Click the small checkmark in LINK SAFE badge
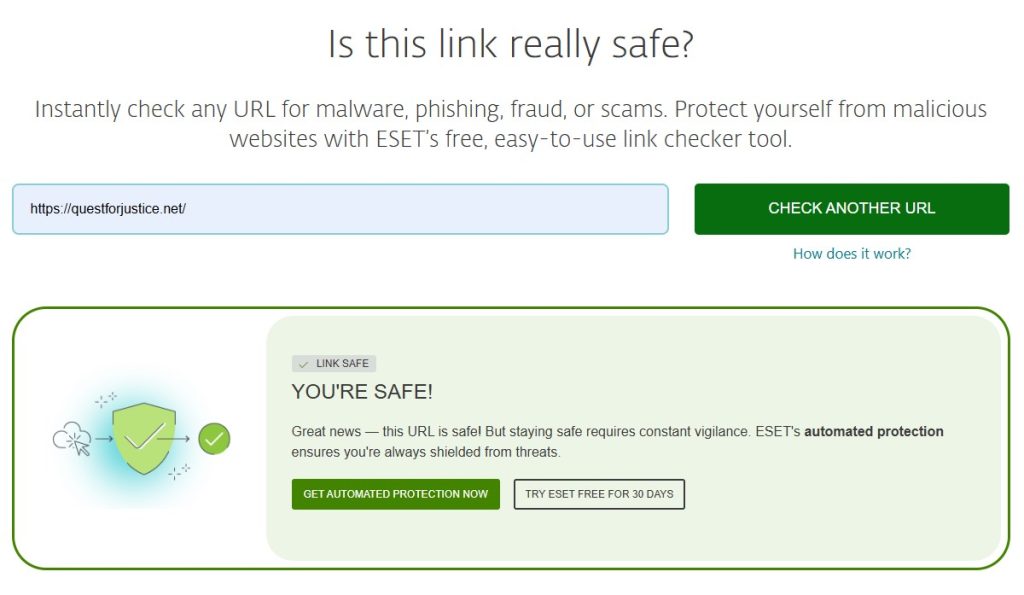Image resolution: width=1024 pixels, height=595 pixels. tap(304, 364)
